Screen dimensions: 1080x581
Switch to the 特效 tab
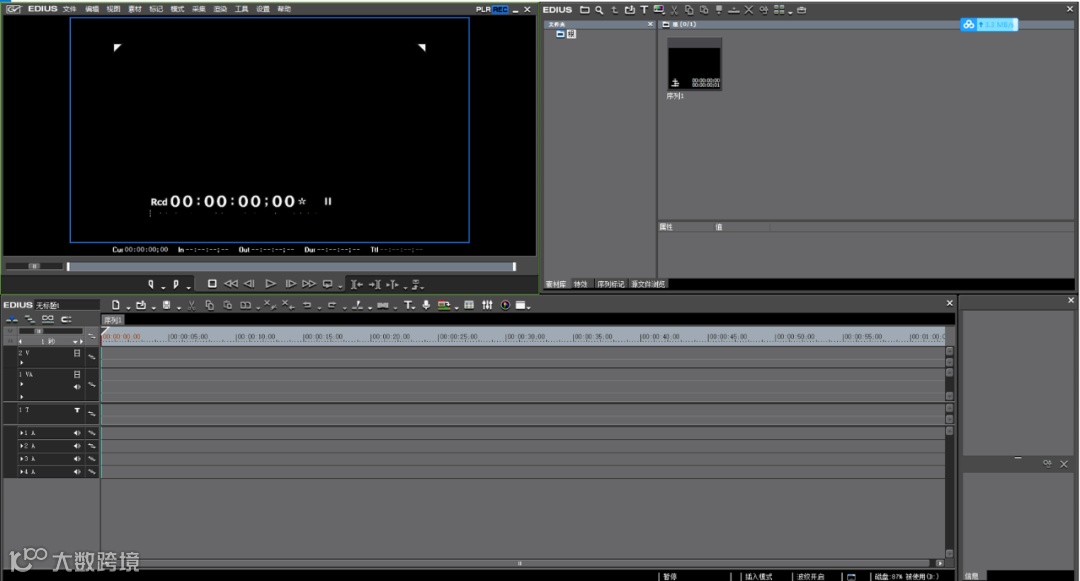[581, 284]
